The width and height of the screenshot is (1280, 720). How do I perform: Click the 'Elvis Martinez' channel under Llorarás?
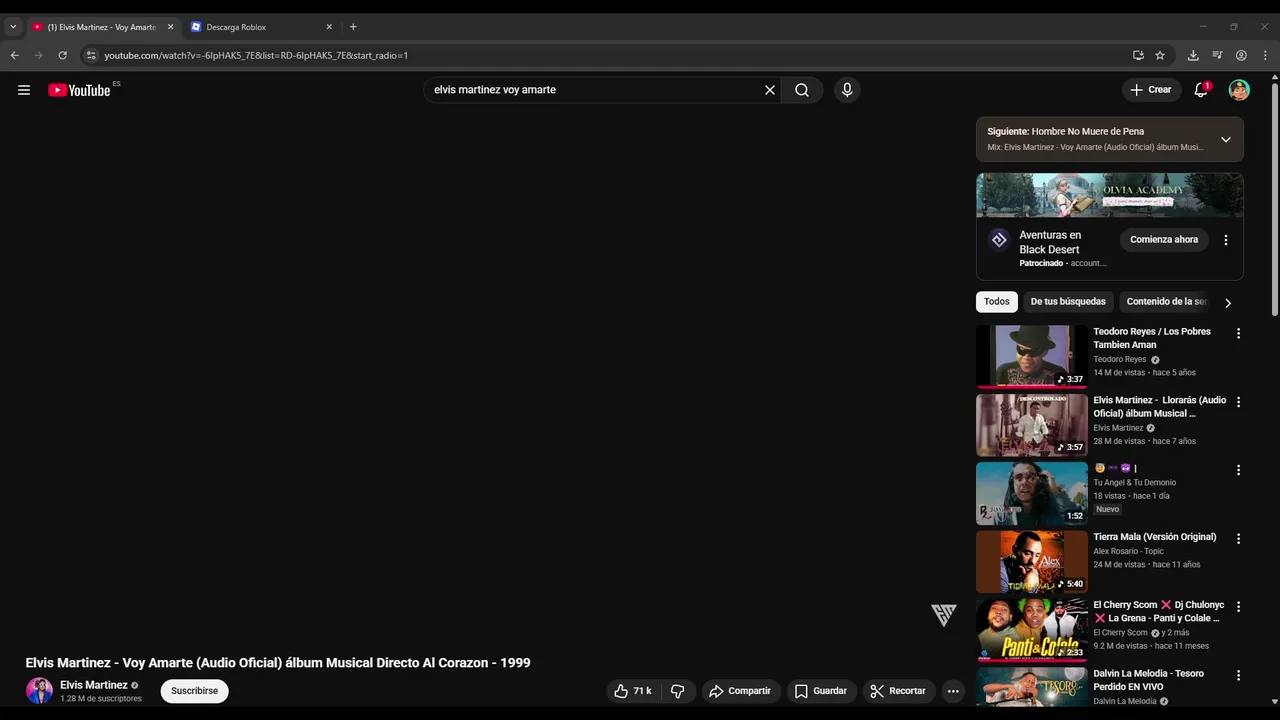[1118, 428]
